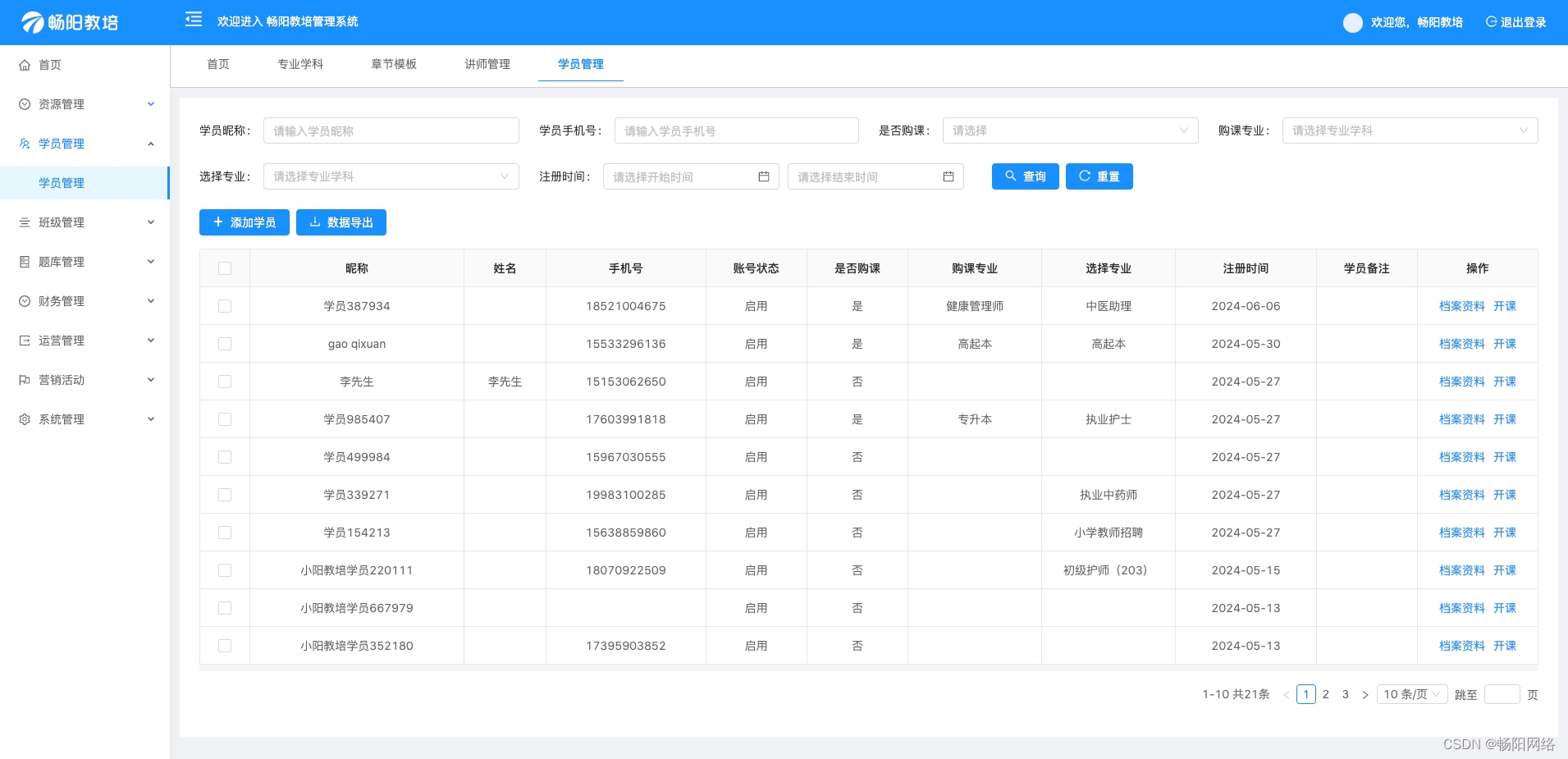Click the 添加学员 button
Screen dimensions: 1568x759
[245, 222]
